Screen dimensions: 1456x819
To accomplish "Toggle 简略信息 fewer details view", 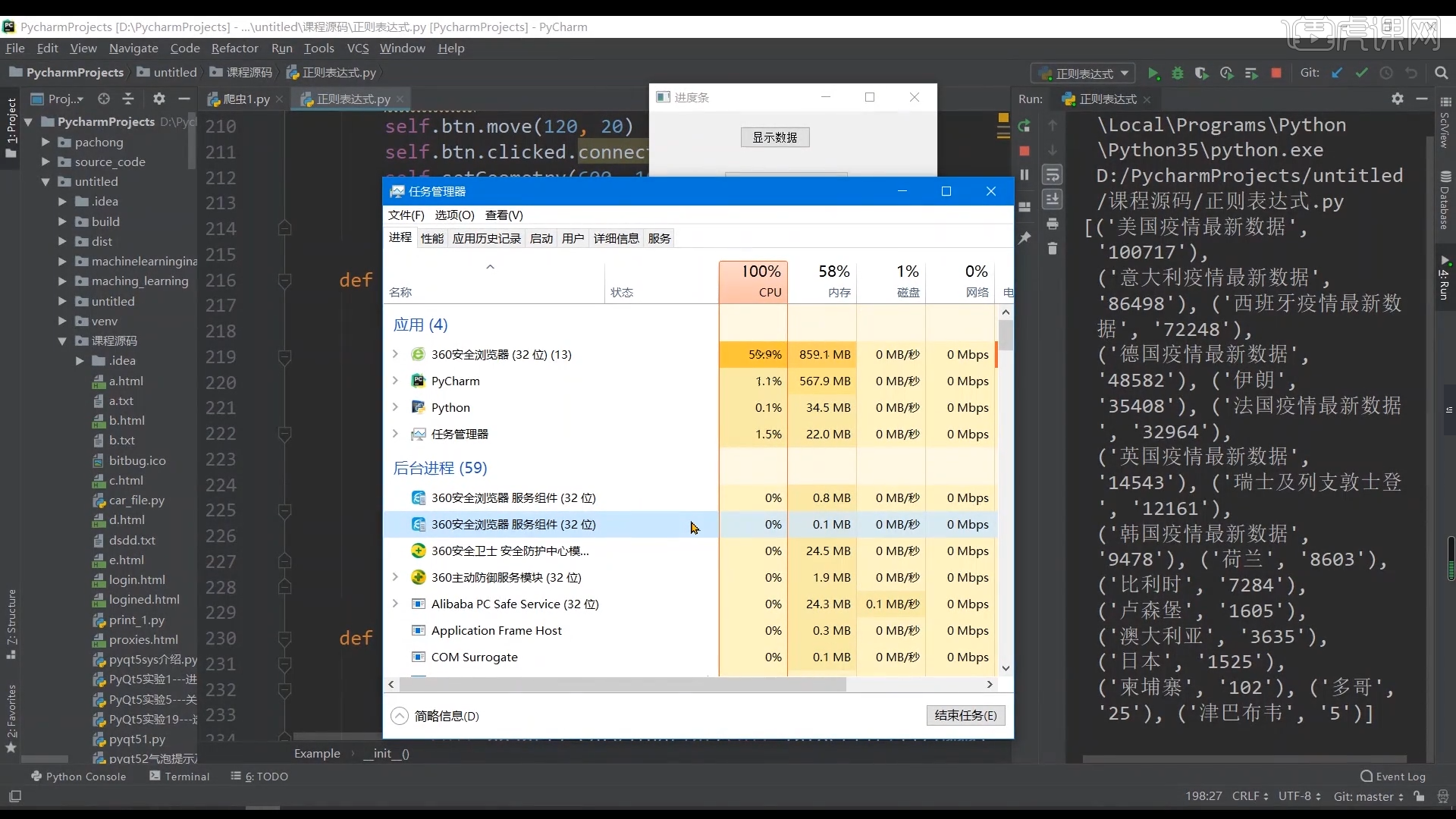I will coord(400,716).
